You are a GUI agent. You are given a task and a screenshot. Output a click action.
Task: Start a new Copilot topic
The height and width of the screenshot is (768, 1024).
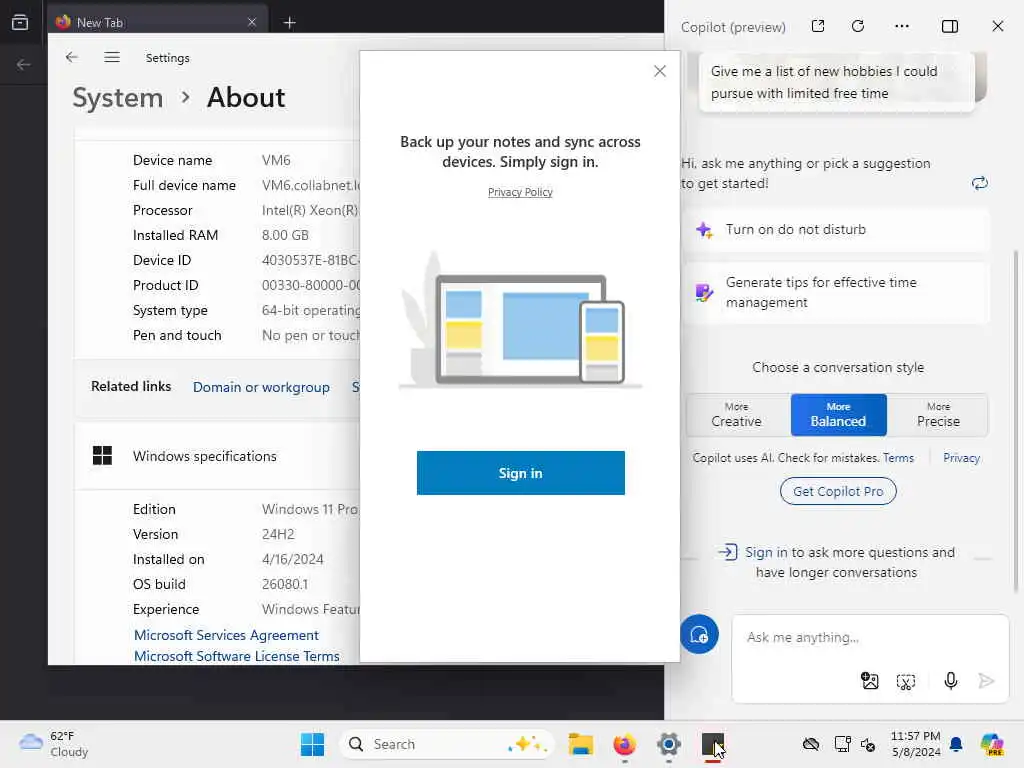[699, 634]
